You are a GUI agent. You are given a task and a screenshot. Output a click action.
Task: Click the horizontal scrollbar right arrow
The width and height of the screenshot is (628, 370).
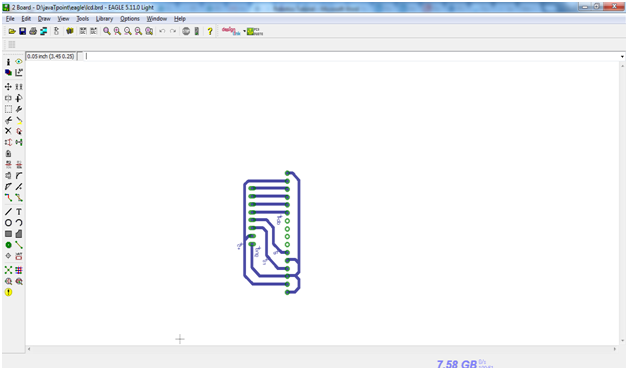click(x=615, y=349)
